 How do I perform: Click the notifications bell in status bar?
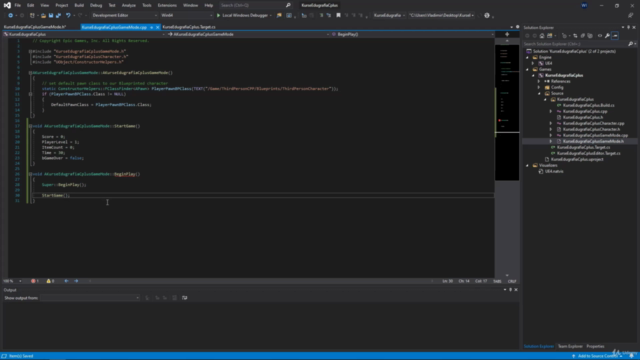tap(631, 356)
